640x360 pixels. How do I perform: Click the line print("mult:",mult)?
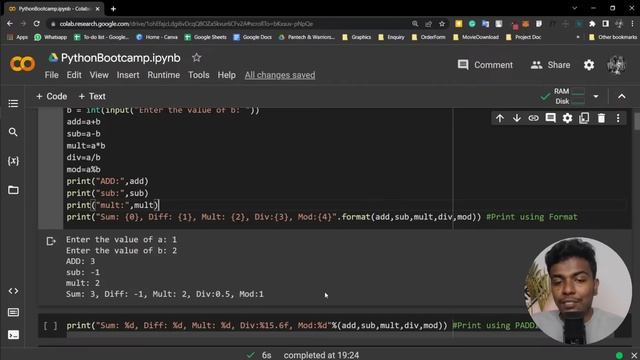(x=112, y=205)
